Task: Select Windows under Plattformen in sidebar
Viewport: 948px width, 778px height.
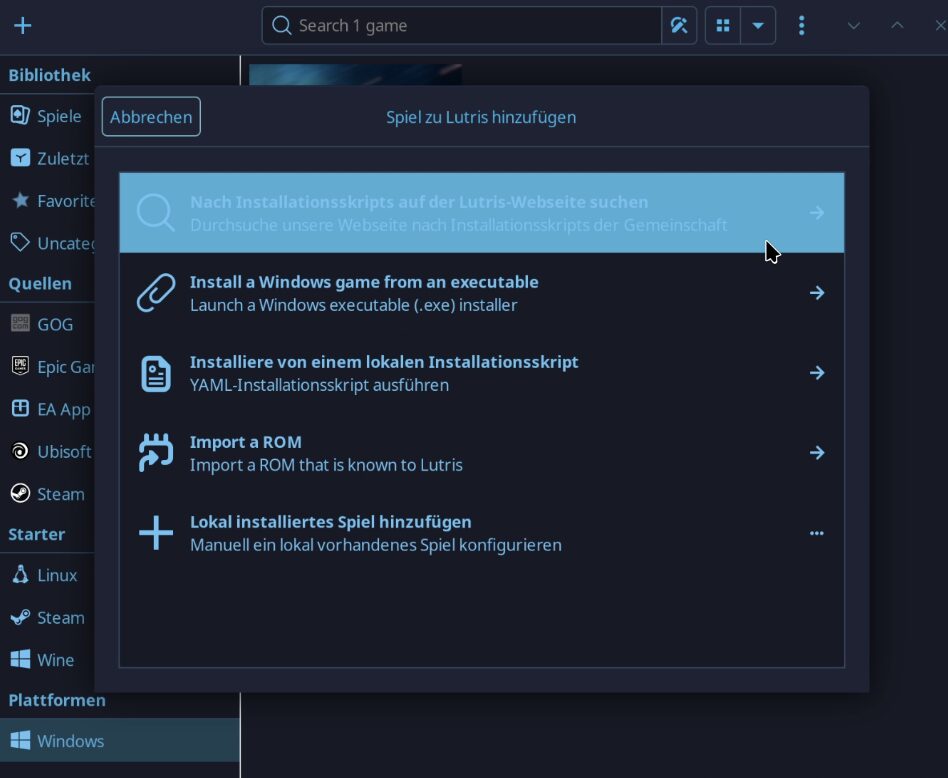Action: pyautogui.click(x=70, y=741)
